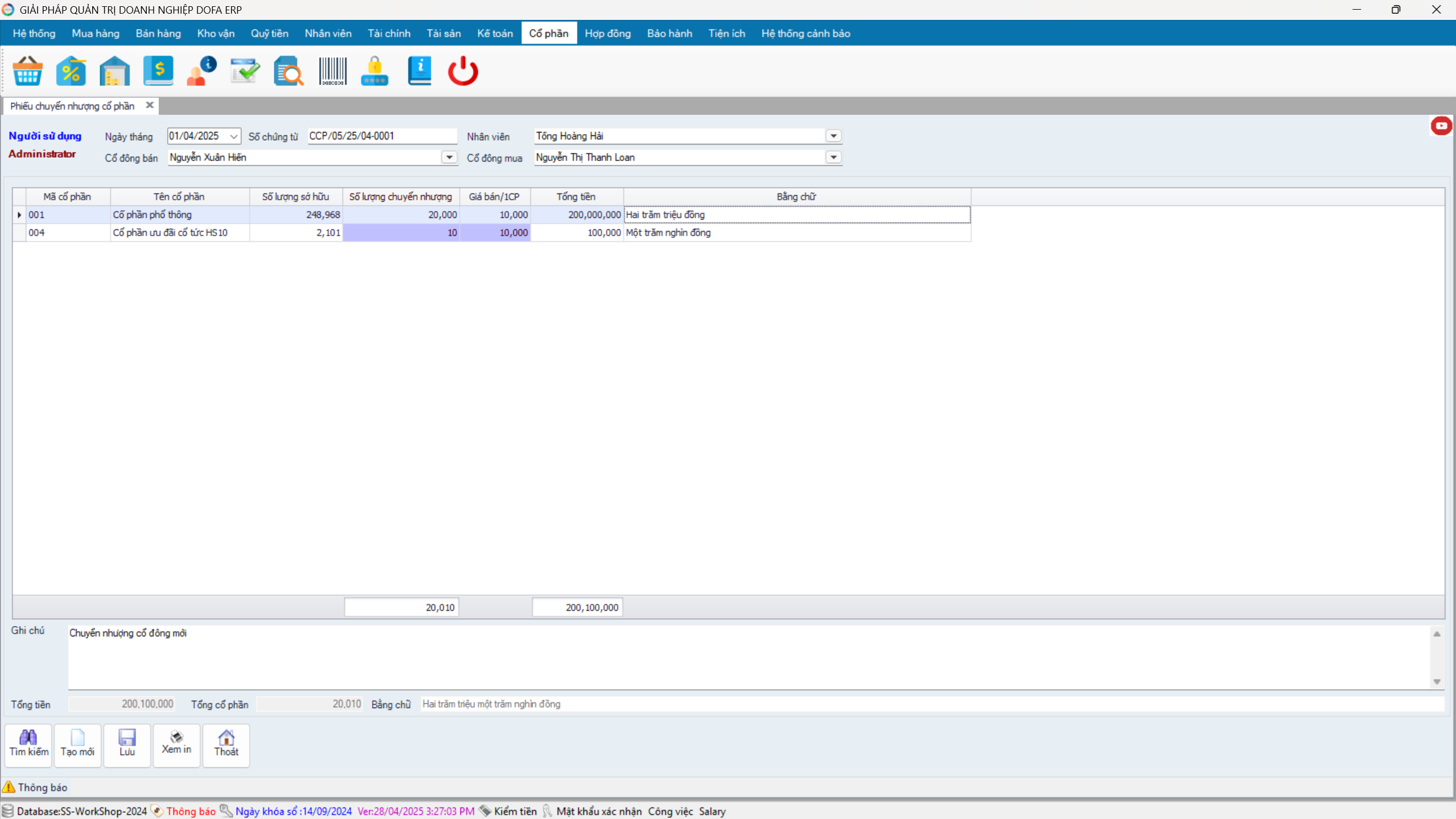Click the Mật khẩu xác nhận key icon
Viewport: 1456px width, 819px height.
click(x=547, y=811)
